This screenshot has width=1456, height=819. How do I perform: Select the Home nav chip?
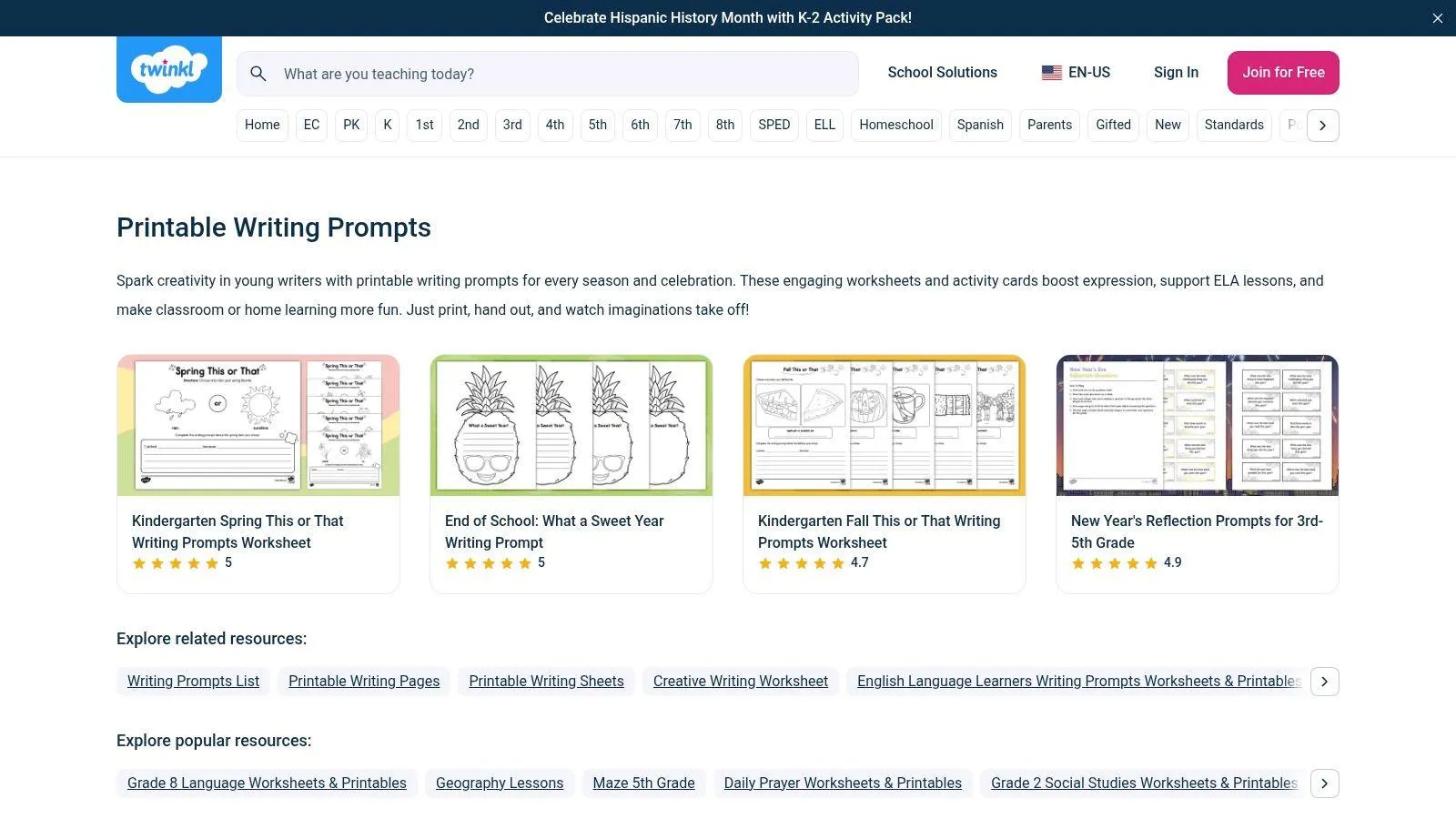[262, 126]
